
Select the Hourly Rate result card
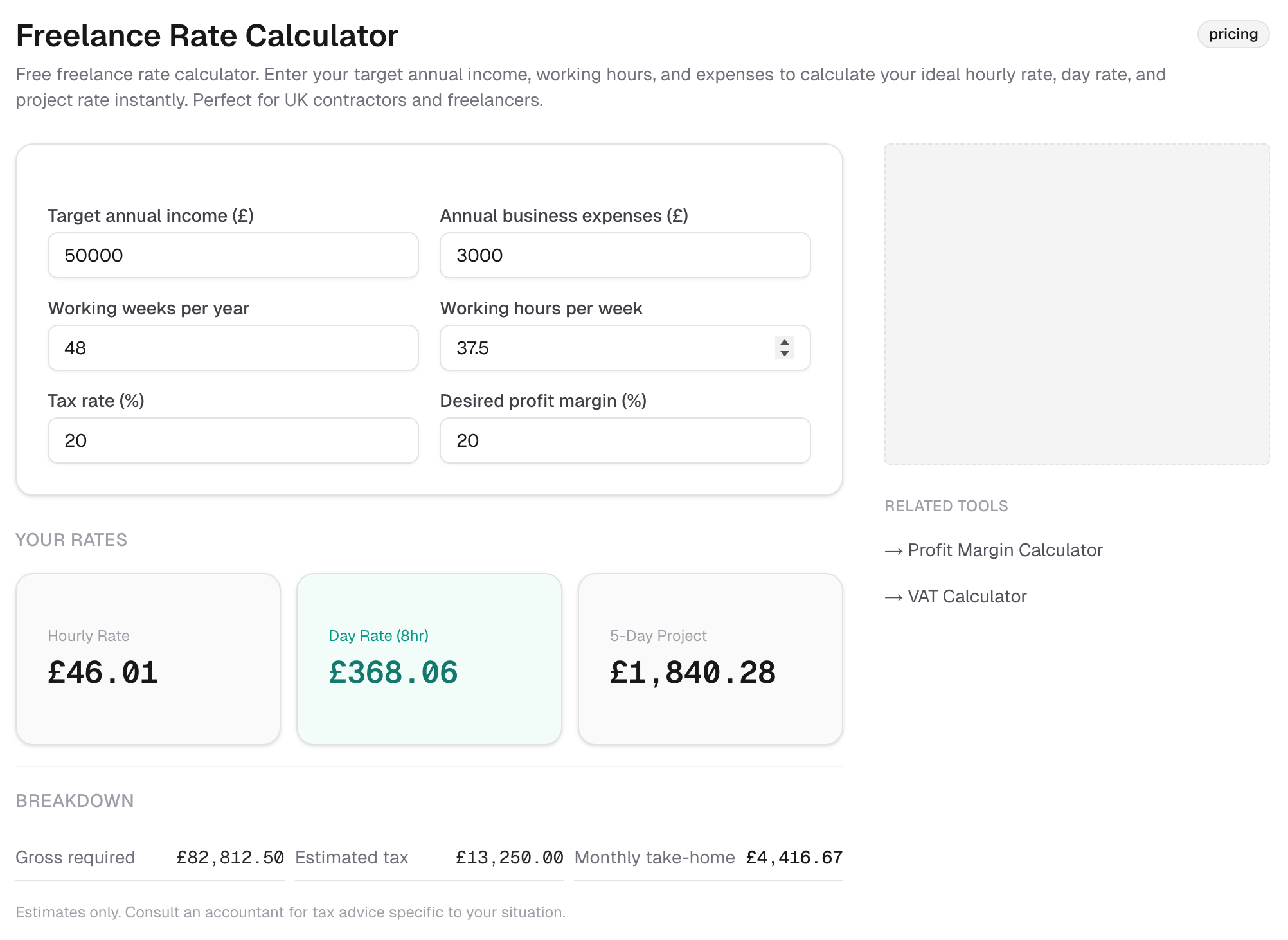(x=148, y=658)
